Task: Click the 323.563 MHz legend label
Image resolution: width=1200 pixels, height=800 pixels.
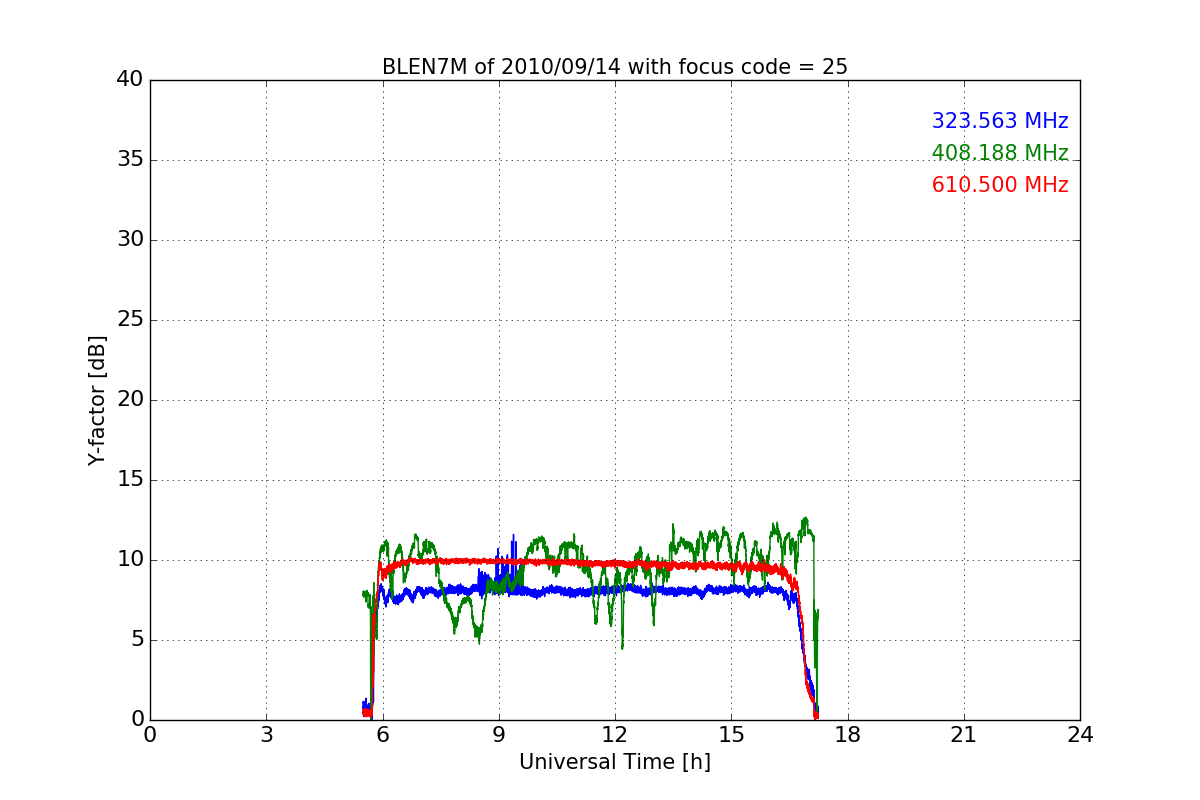Action: (x=1000, y=121)
